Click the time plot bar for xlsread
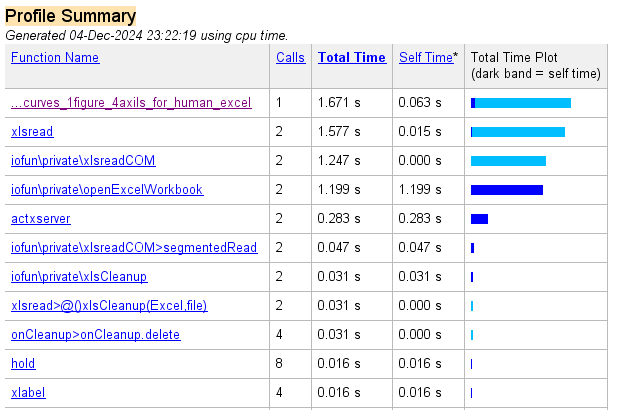 [518, 132]
